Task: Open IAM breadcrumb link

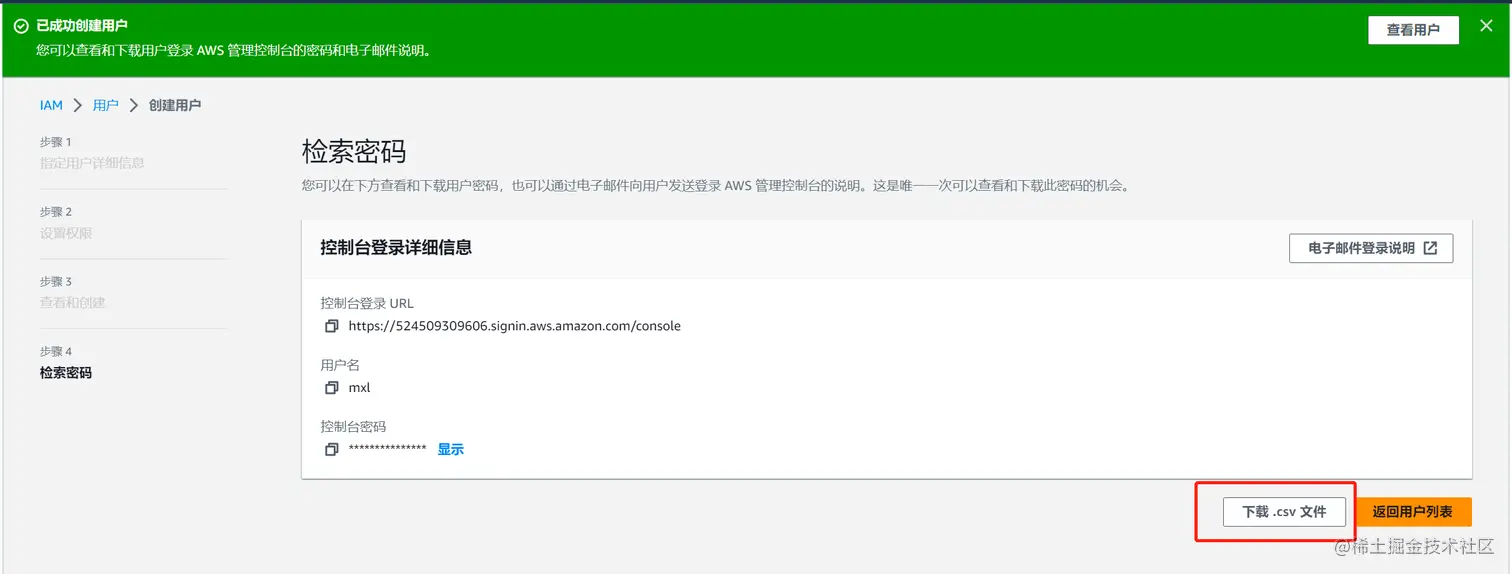Action: (51, 105)
